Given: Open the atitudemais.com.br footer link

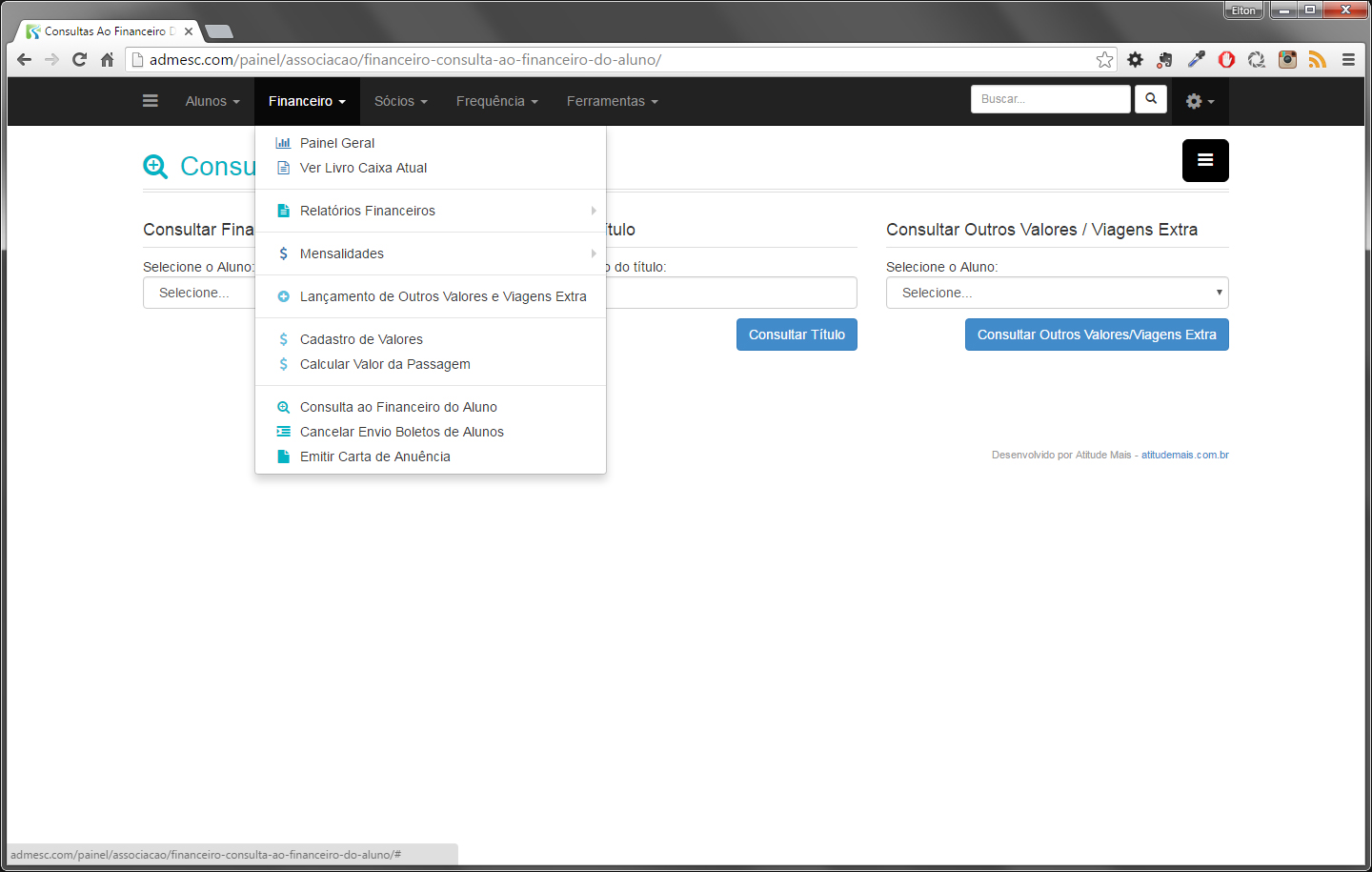Looking at the screenshot, I should click(x=1184, y=455).
